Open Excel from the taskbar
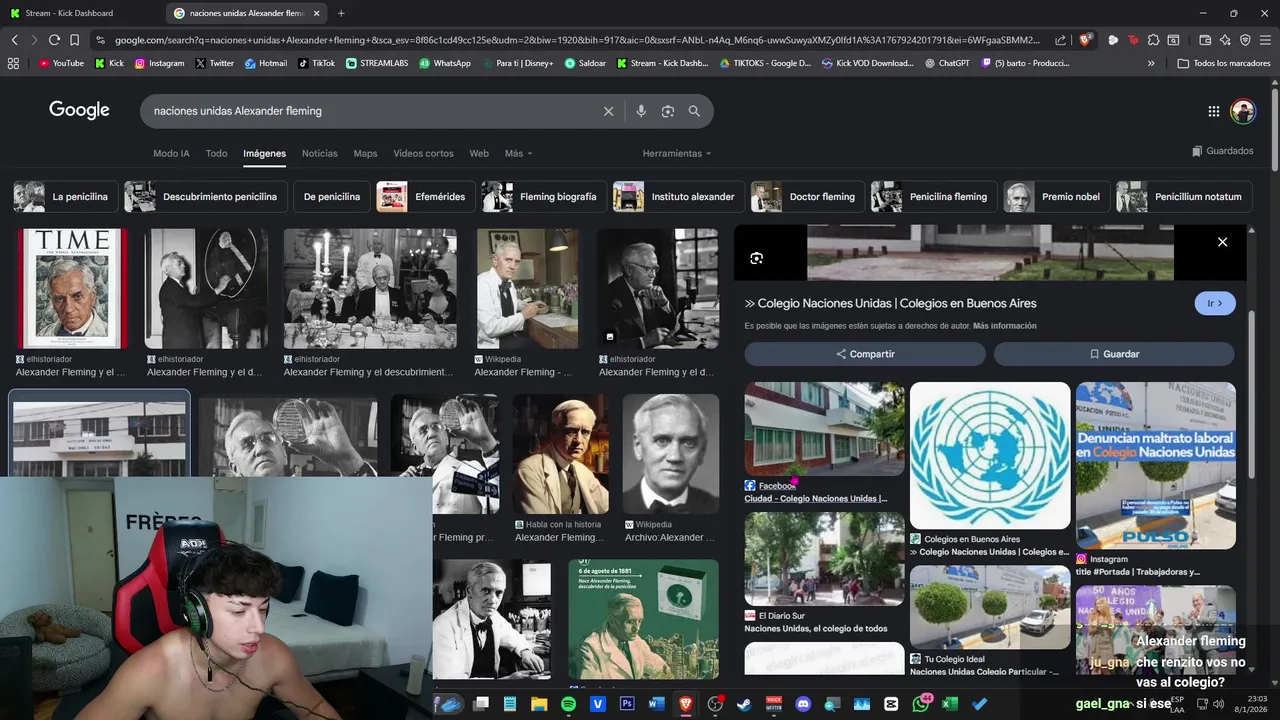 click(x=950, y=704)
